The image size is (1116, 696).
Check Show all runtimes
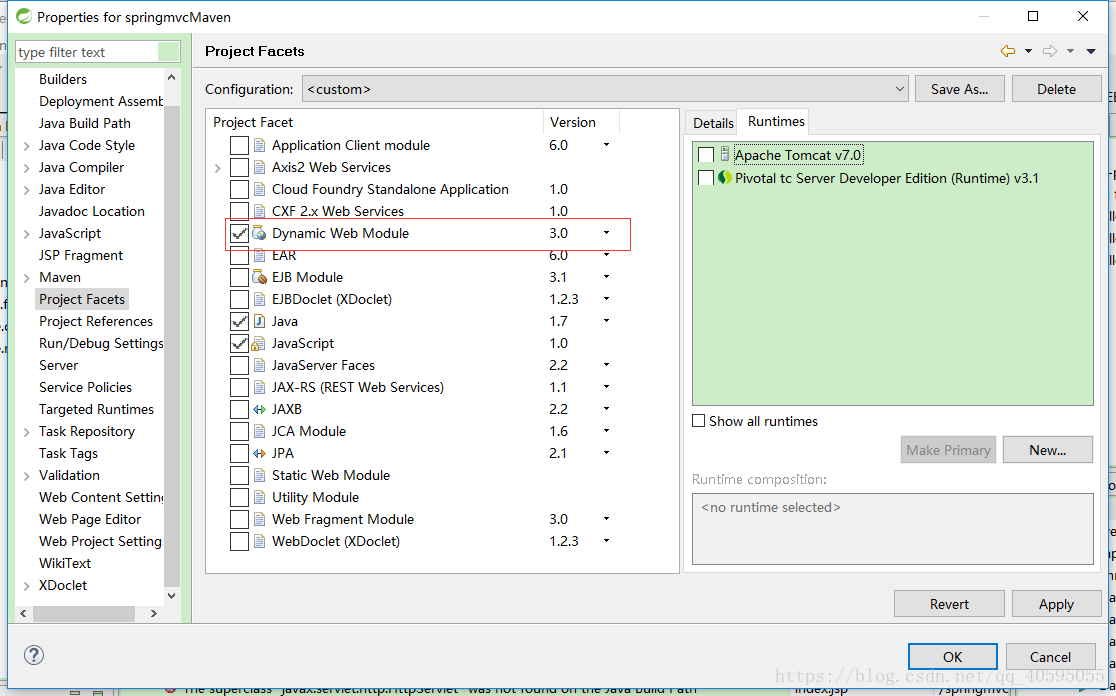point(699,421)
